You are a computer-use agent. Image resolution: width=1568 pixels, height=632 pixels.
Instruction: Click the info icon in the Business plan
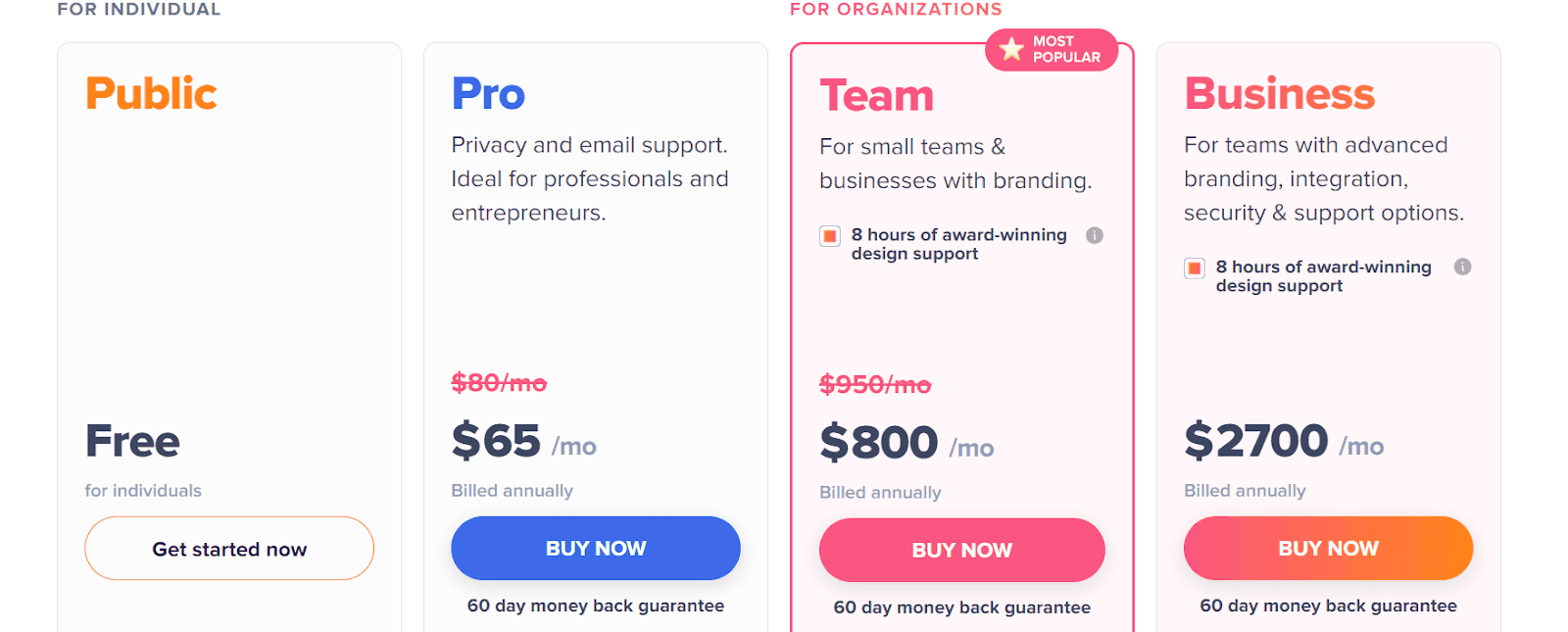coord(1462,267)
